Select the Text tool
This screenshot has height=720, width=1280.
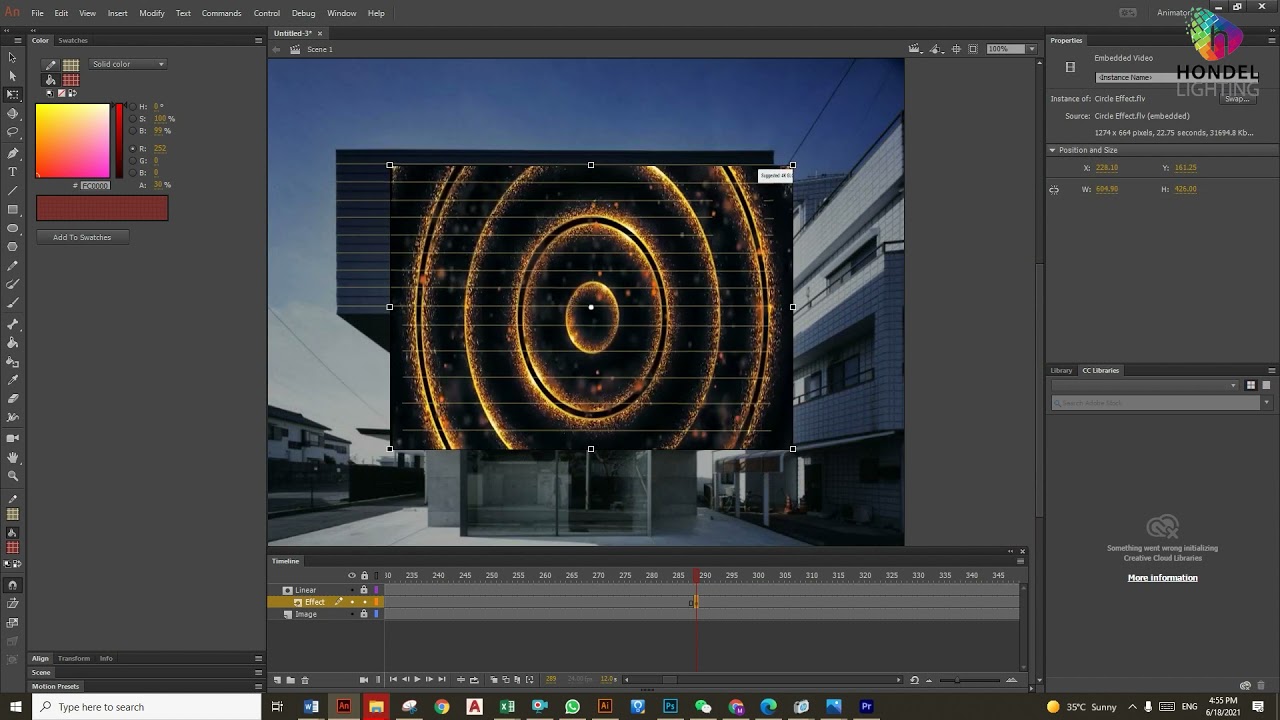[13, 172]
